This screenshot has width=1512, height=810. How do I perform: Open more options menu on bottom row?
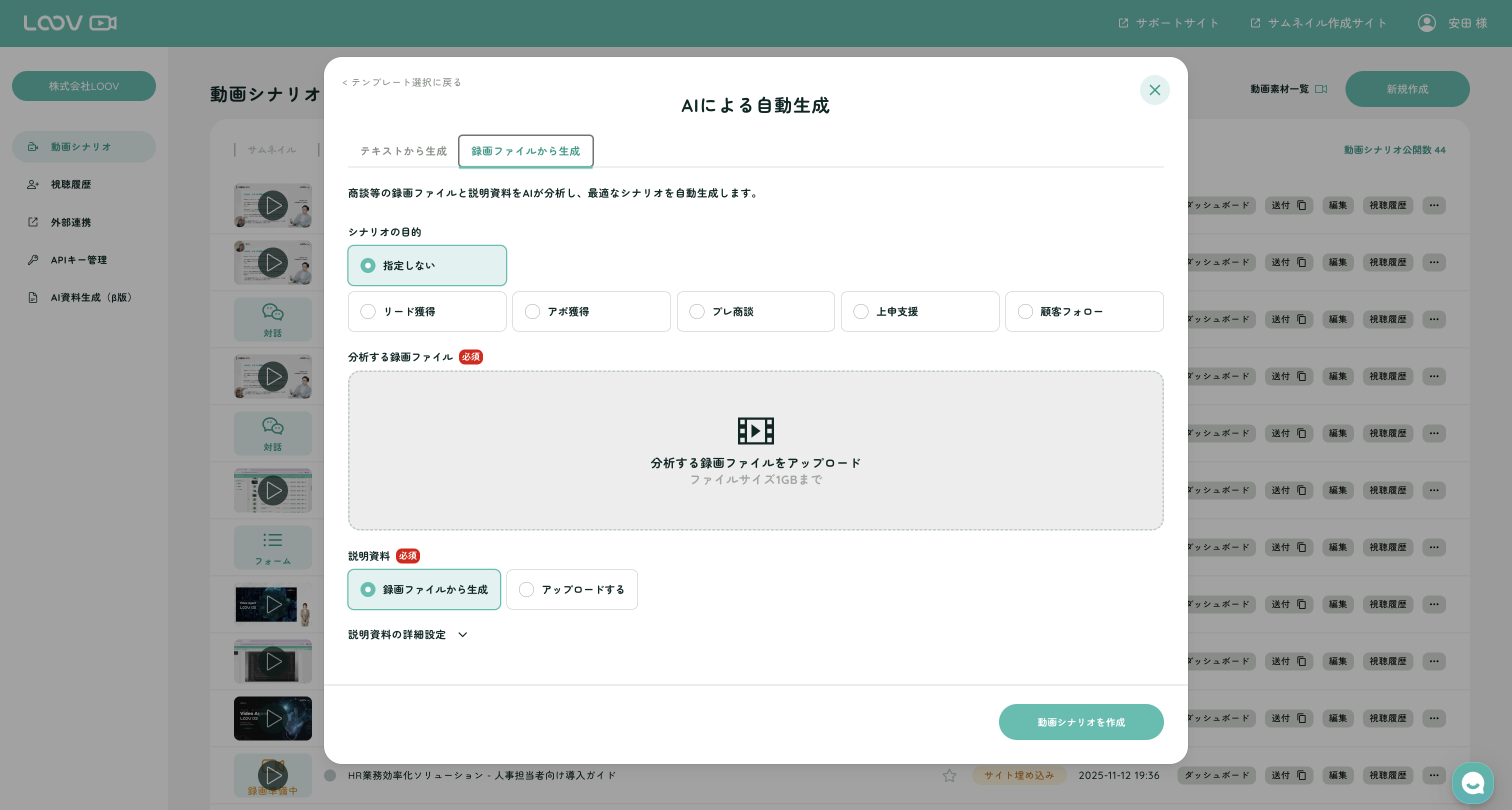1433,775
